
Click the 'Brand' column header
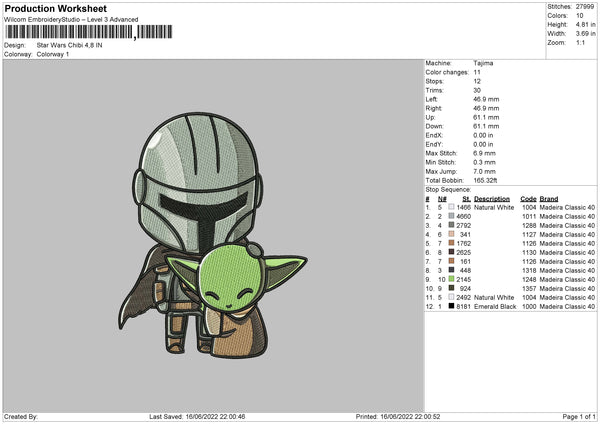(x=549, y=199)
